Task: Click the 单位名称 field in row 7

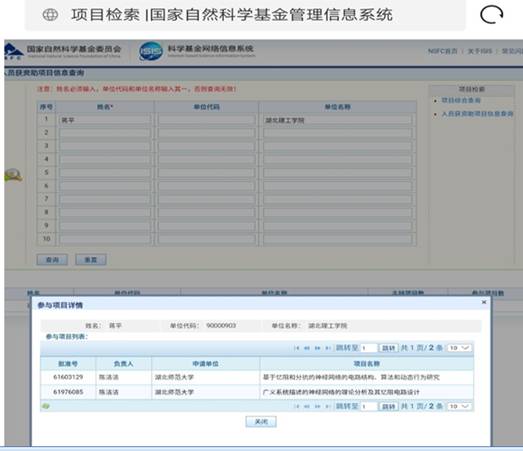Action: coord(338,199)
